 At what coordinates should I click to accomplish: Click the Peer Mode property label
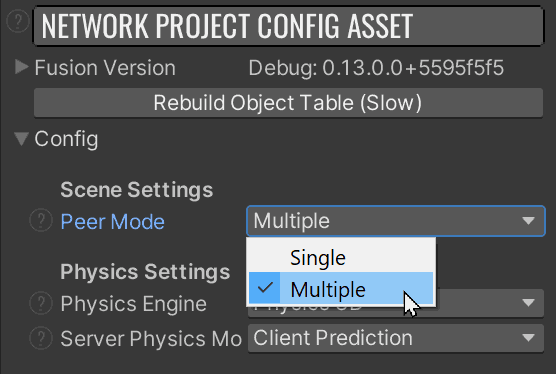pos(112,222)
